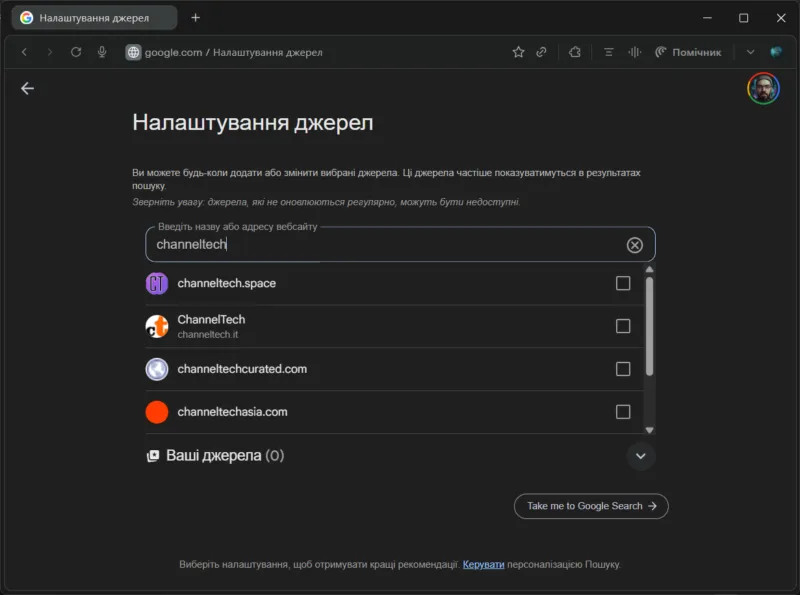Screen dimensions: 800x595
Task: Click the Ваші джерела (0) heading
Action: pos(225,455)
